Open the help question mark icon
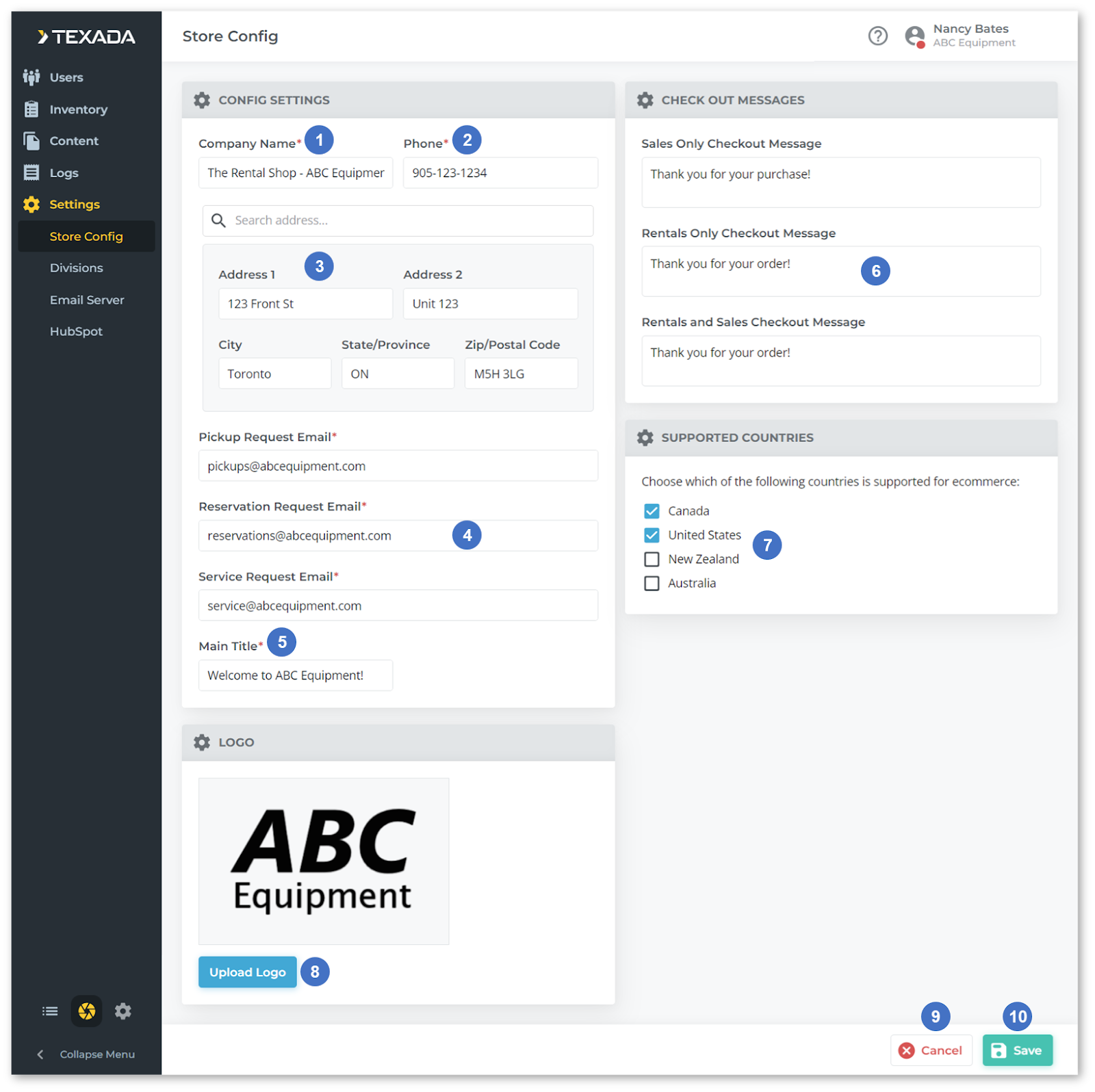The image size is (1095, 1092). coord(877,36)
